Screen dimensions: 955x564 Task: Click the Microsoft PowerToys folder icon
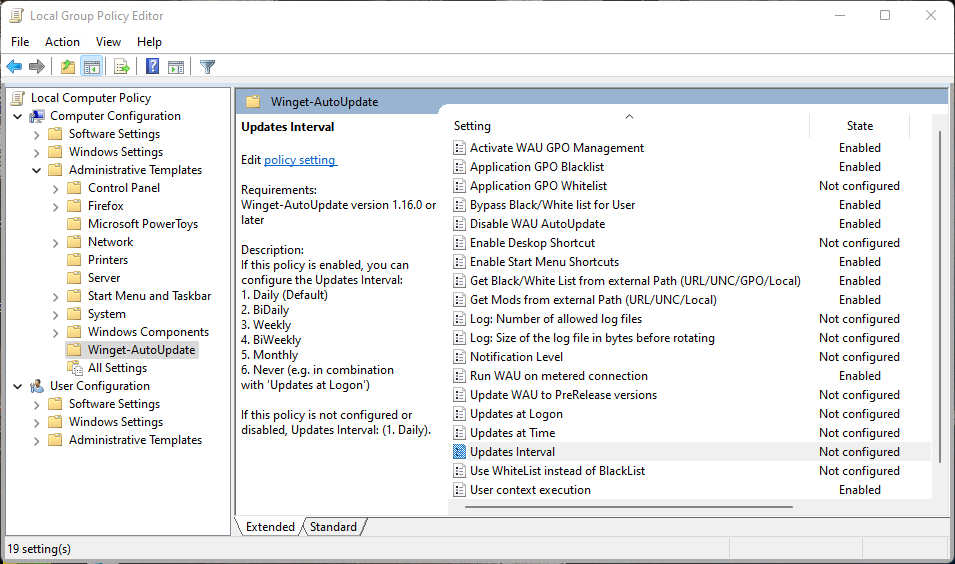click(x=74, y=224)
